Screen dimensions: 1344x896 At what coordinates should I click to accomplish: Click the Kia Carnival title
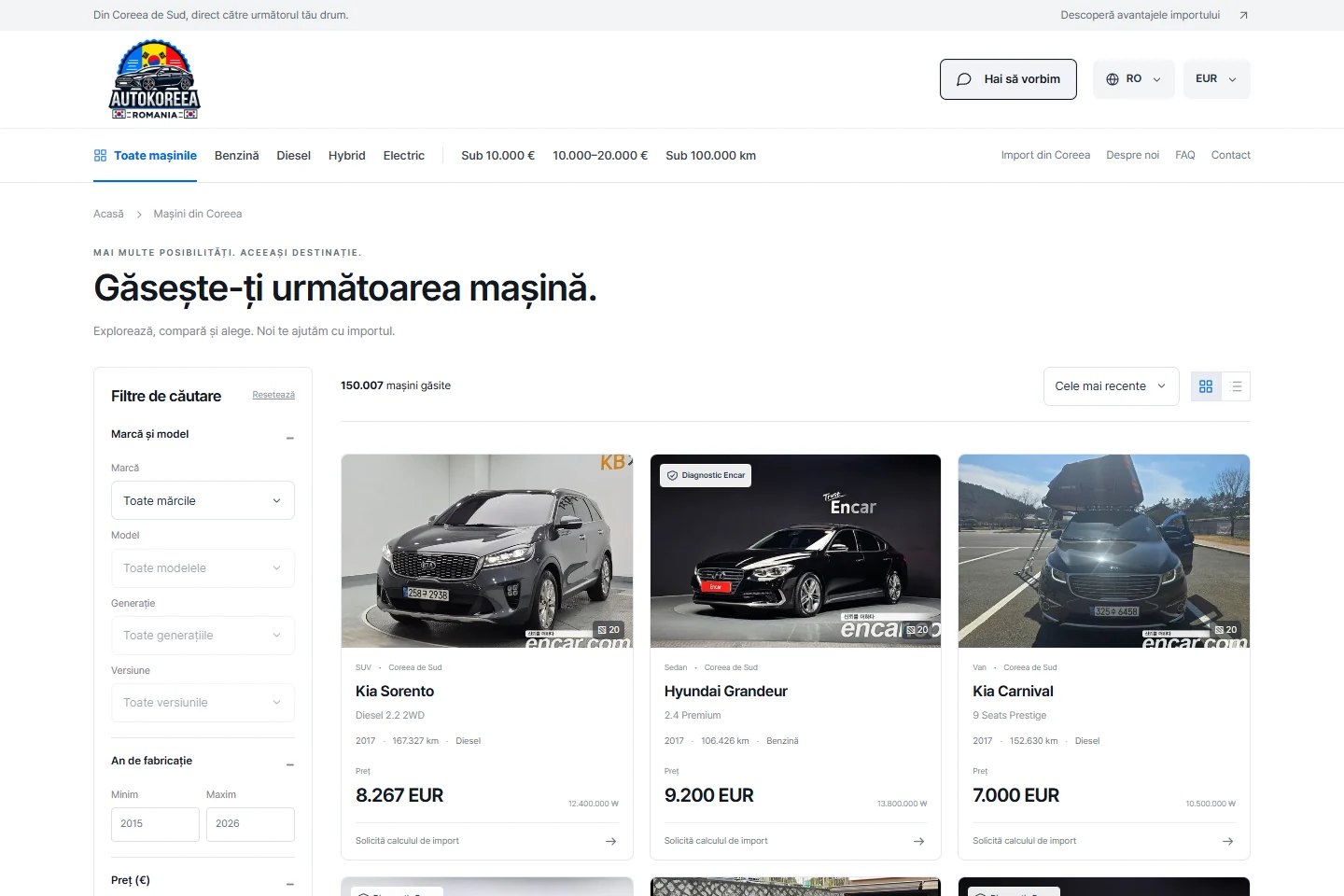(x=1013, y=692)
